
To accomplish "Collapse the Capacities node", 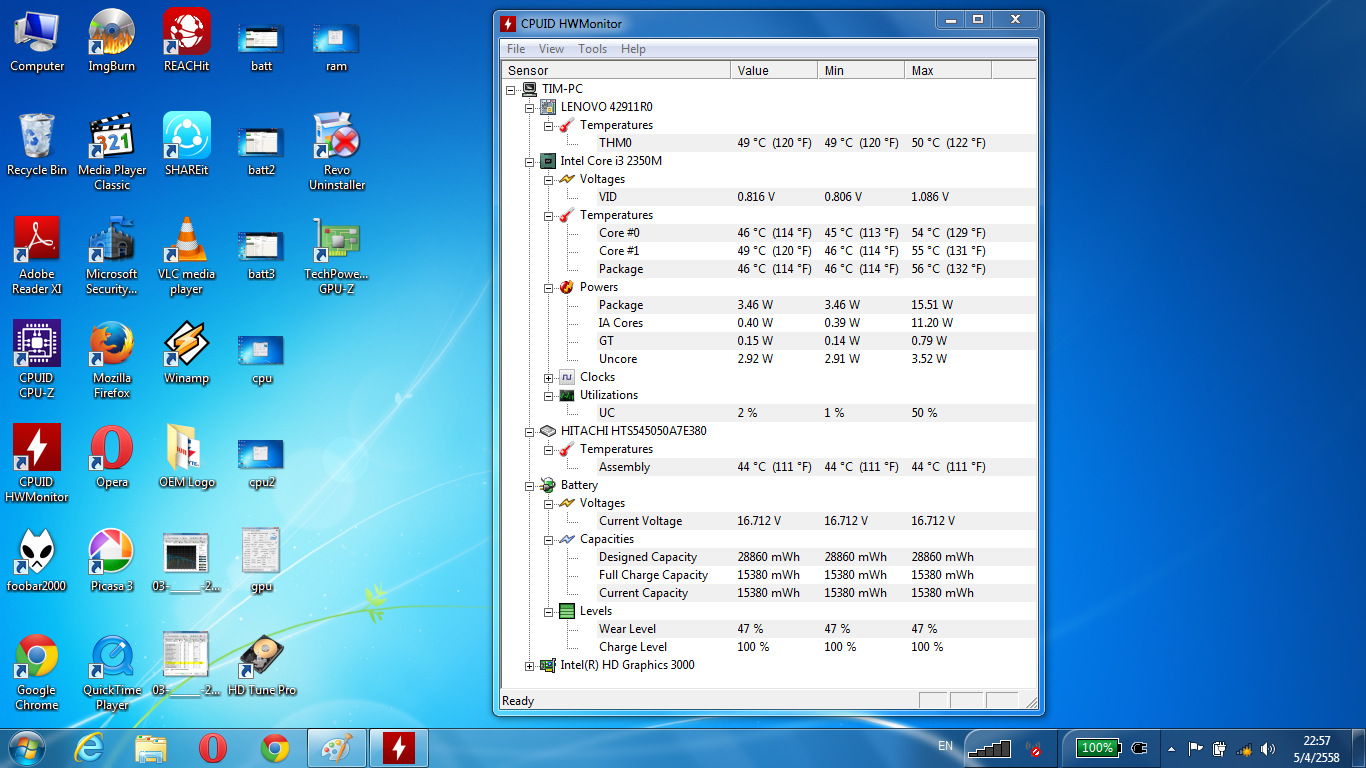I will click(549, 539).
